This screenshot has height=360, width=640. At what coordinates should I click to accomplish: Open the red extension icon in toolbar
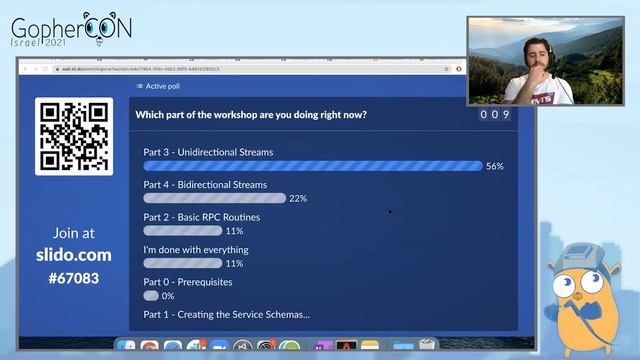[458, 69]
